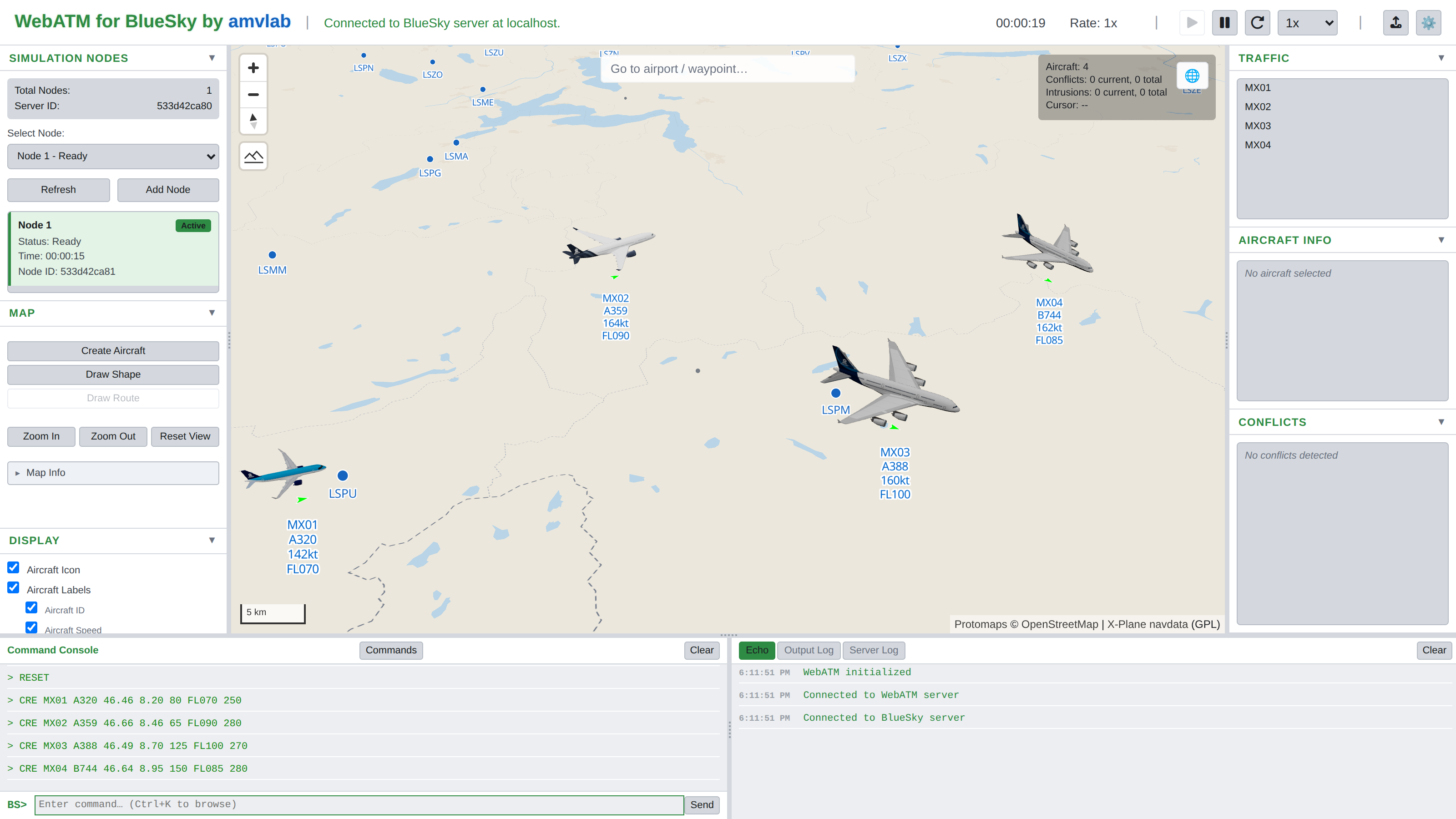Image resolution: width=1456 pixels, height=819 pixels.
Task: Expand the Map Info disclosure
Action: [113, 473]
